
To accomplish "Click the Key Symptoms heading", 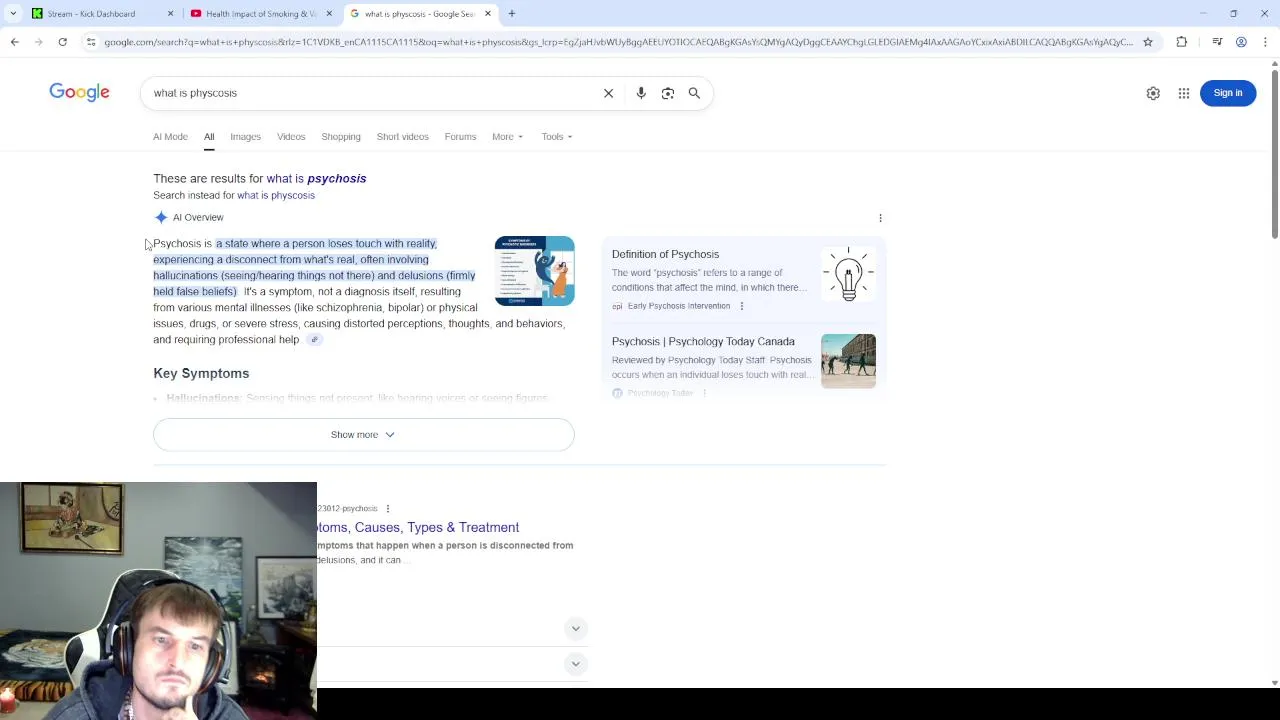I will click(x=201, y=374).
